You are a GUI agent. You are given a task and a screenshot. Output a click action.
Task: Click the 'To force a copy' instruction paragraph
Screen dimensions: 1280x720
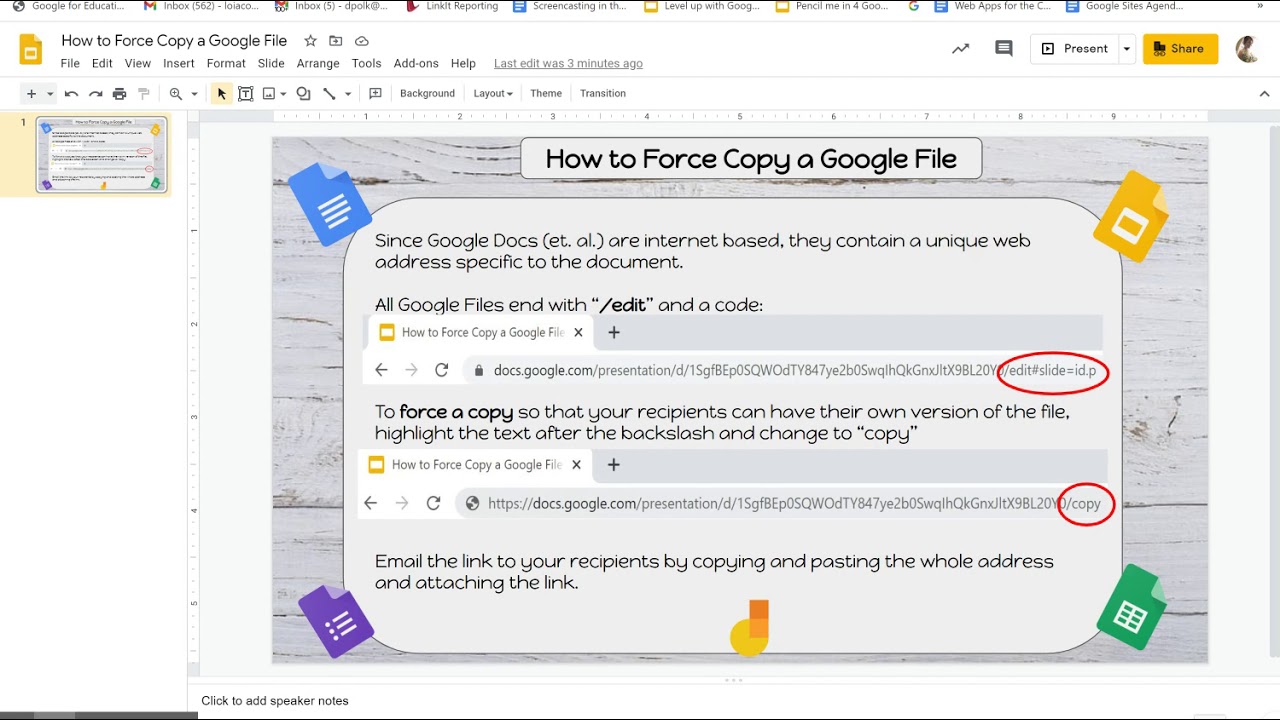(x=722, y=423)
